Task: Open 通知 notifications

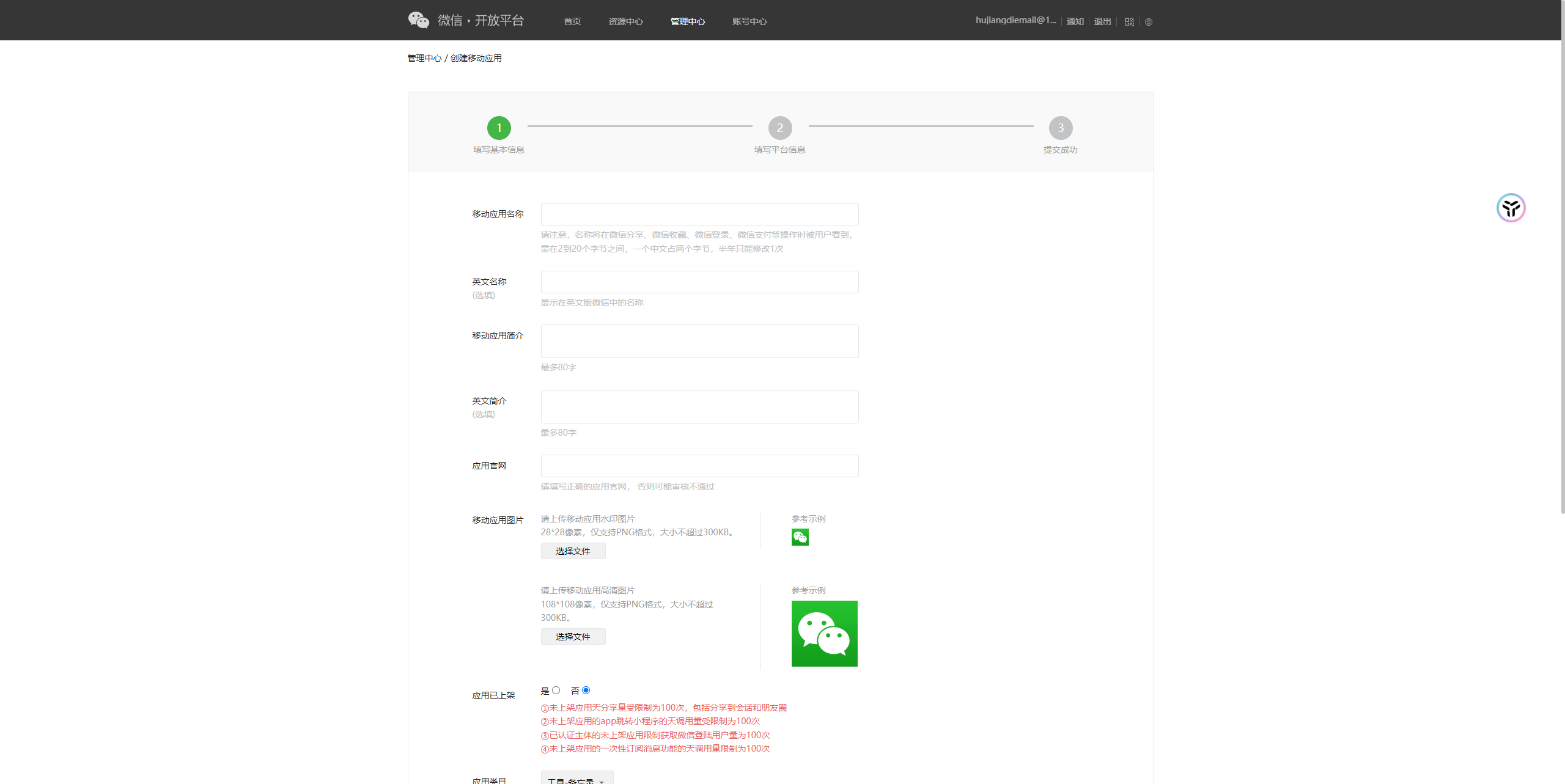Action: click(x=1074, y=21)
